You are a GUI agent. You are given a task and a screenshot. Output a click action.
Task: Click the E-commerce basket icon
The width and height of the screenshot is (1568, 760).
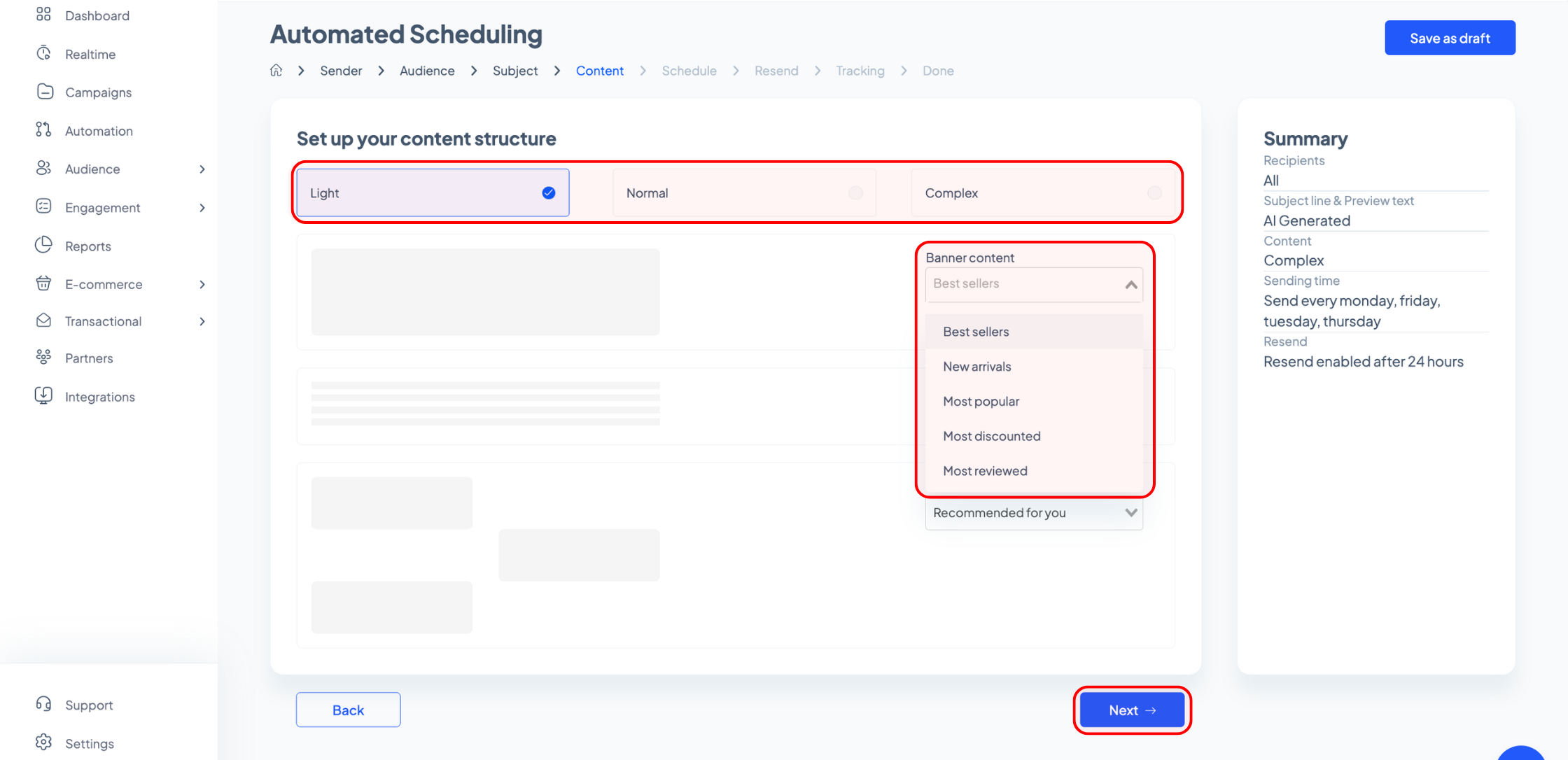click(43, 283)
